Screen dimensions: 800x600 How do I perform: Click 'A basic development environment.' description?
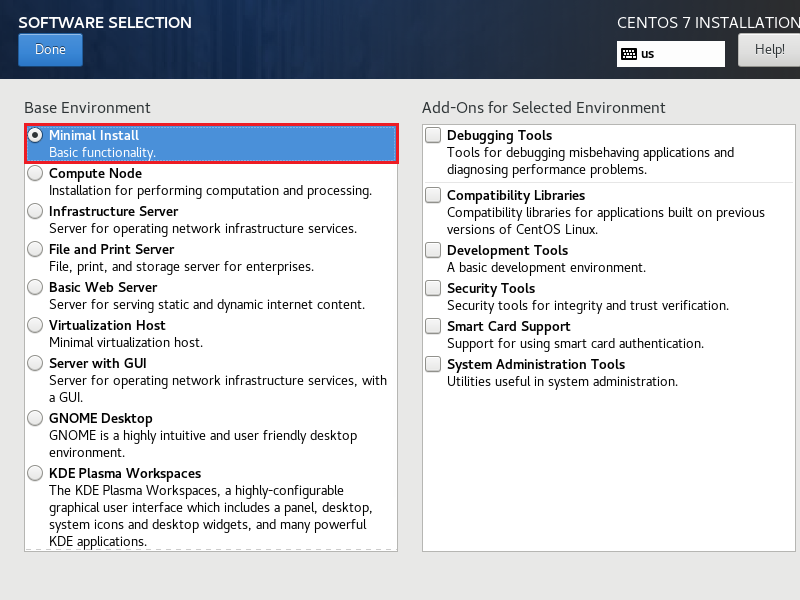click(x=546, y=267)
